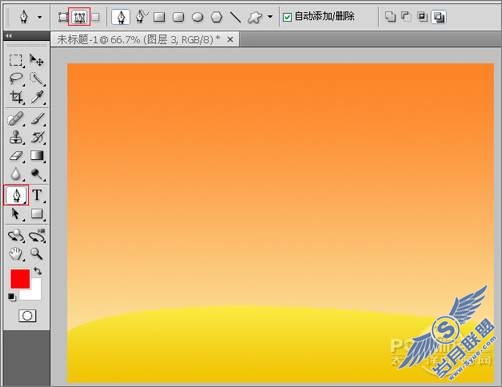This screenshot has width=502, height=387.
Task: Switch to the 未标题-1 document tab
Action: pos(138,40)
